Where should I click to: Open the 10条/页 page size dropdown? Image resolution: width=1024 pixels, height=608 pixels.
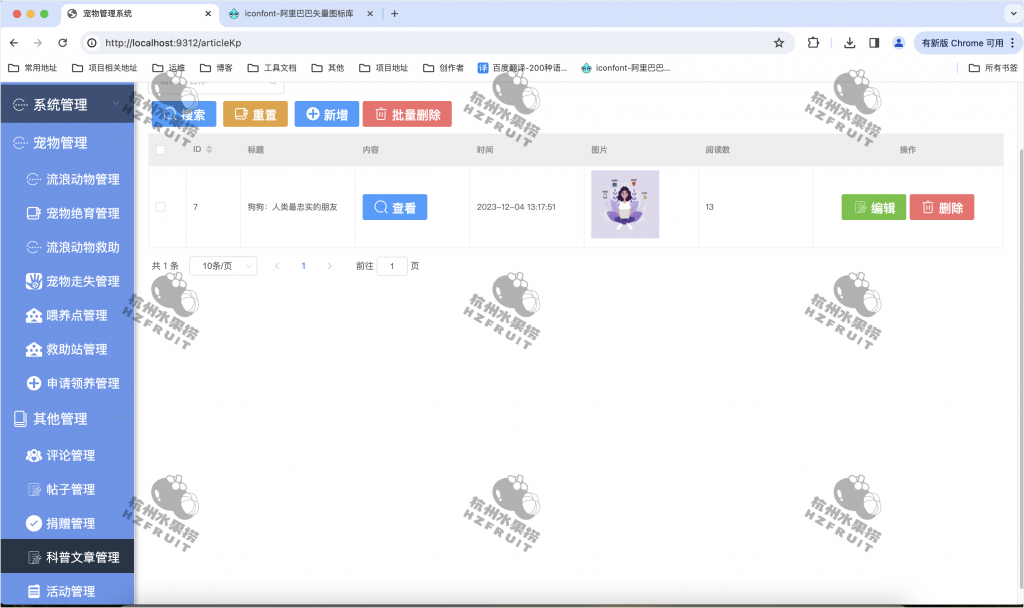click(x=222, y=265)
